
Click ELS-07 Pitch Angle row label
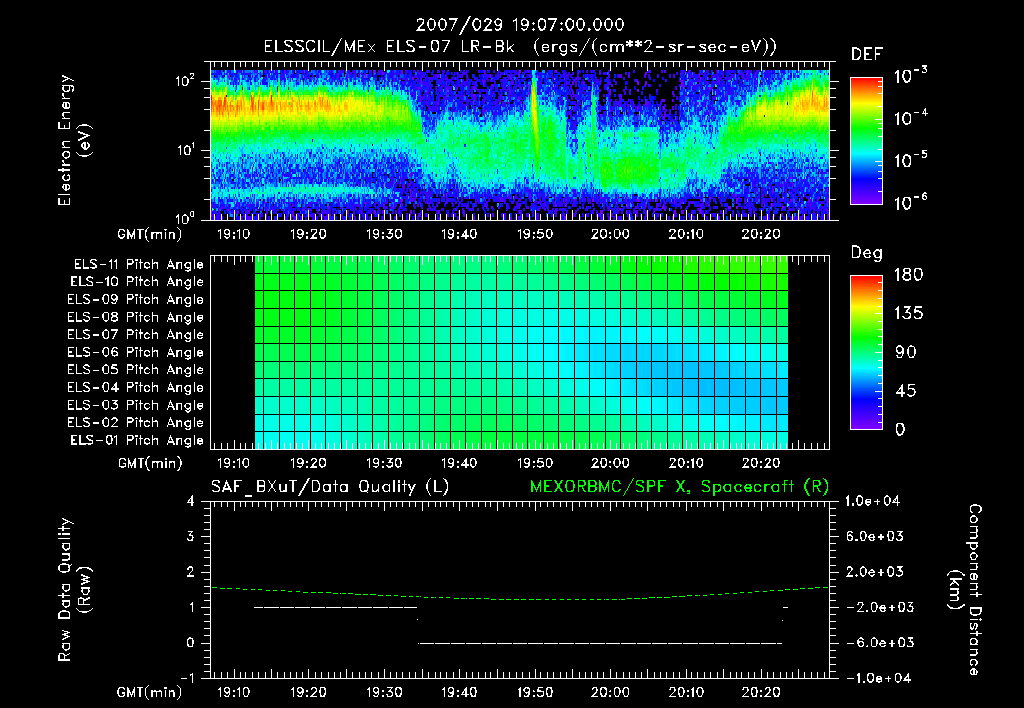pyautogui.click(x=136, y=335)
